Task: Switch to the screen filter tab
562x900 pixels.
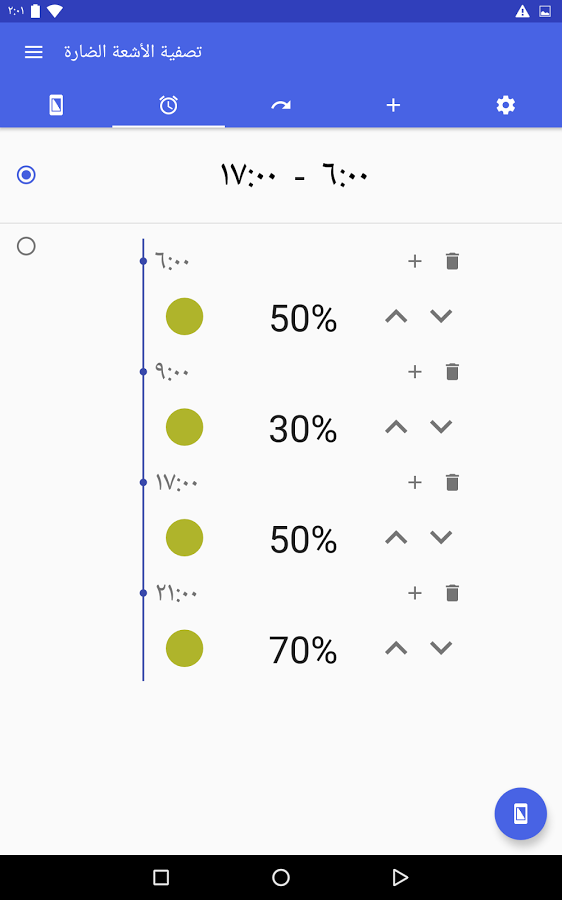Action: [x=56, y=105]
